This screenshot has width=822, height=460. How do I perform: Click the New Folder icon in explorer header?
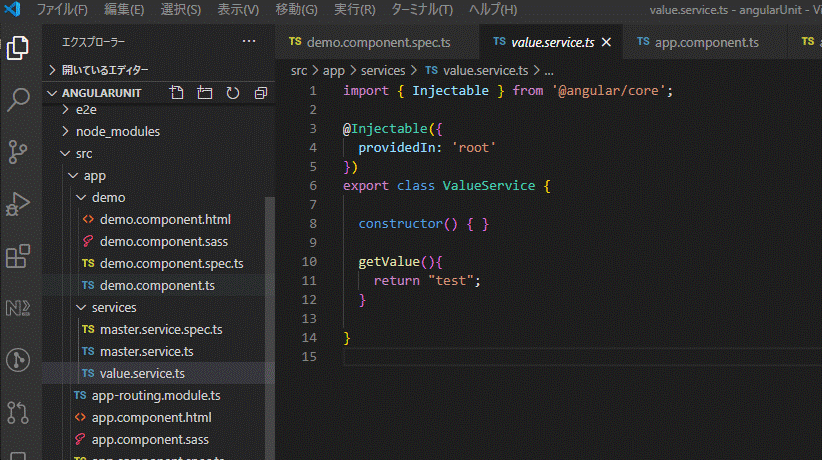[205, 93]
